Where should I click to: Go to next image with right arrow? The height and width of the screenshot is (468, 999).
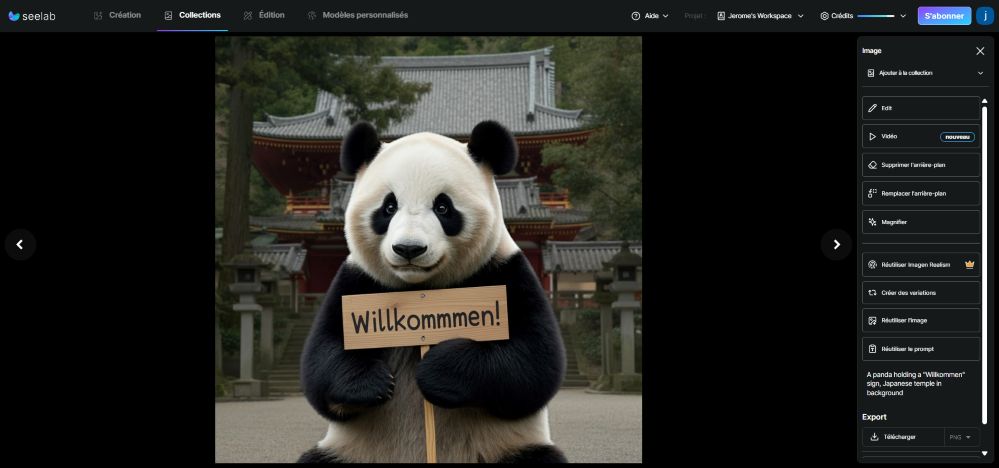837,245
